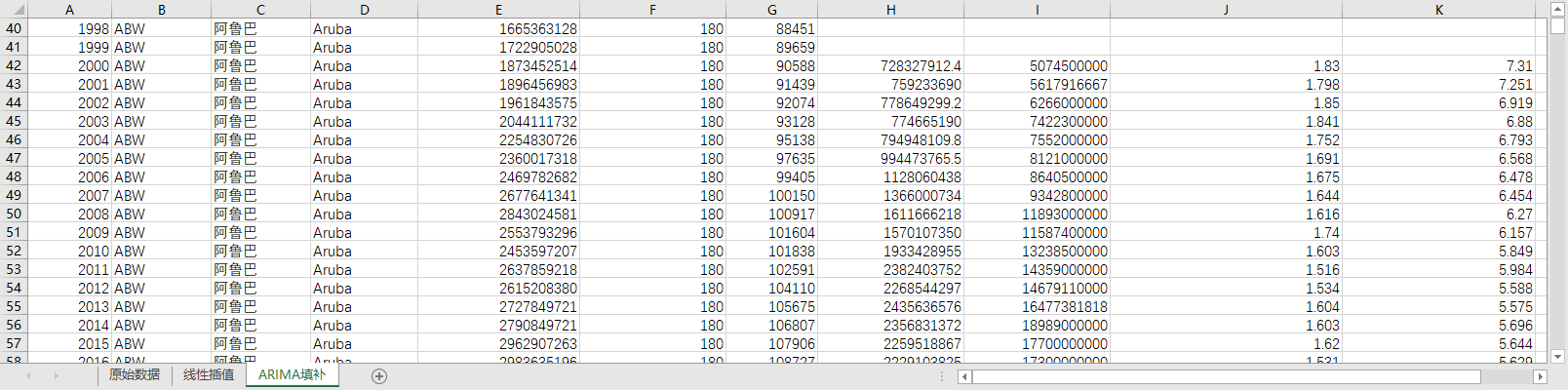Click cell with value 100917
1568x390 pixels.
771,214
